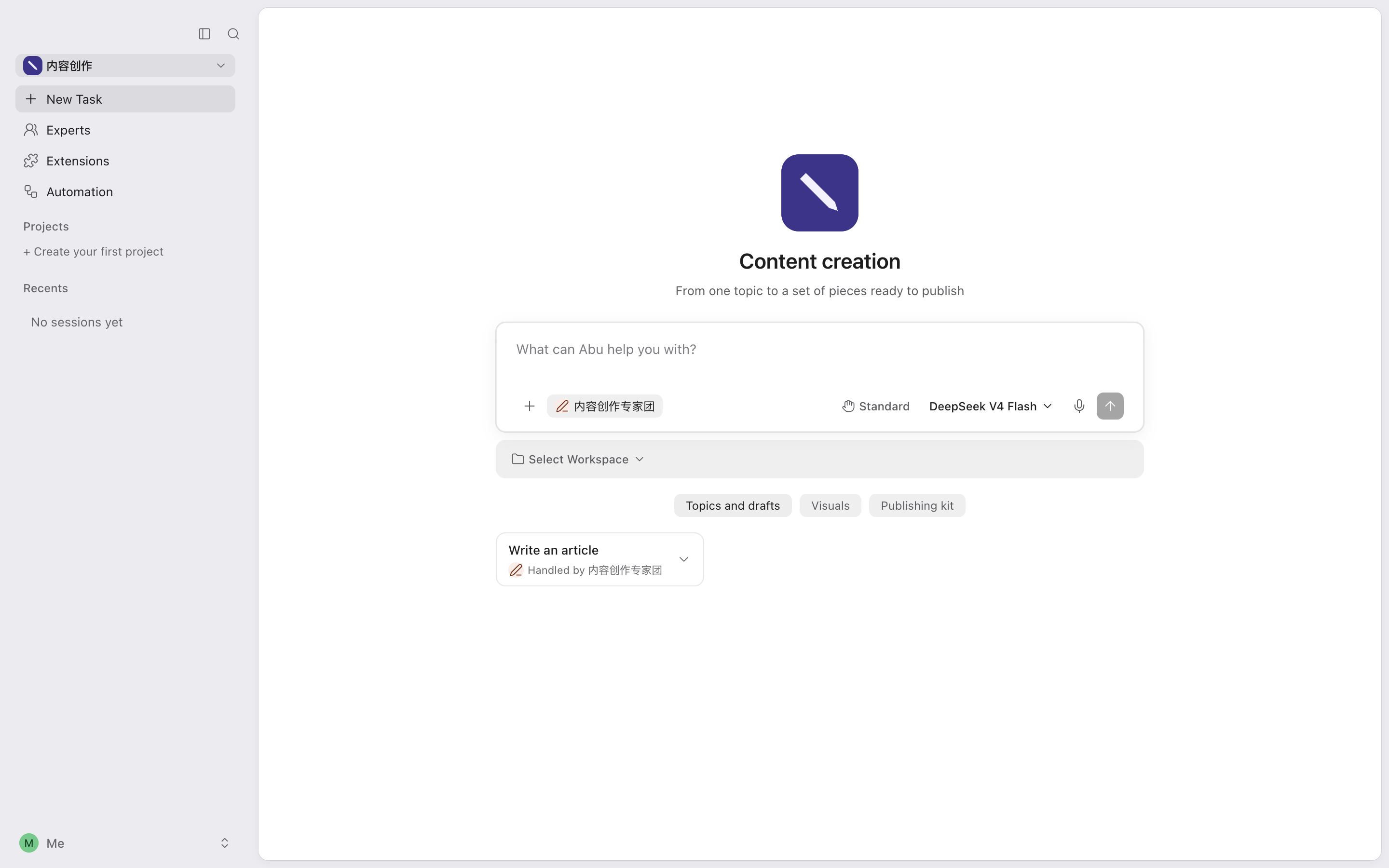Click the Projects section label

click(x=46, y=226)
